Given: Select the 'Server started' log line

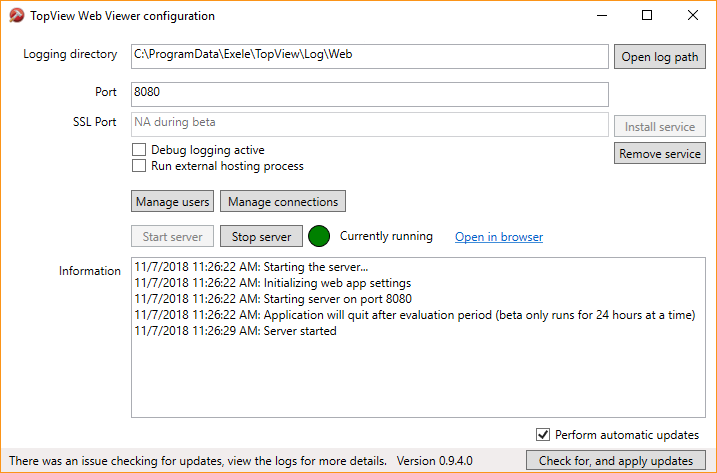Looking at the screenshot, I should [x=235, y=331].
